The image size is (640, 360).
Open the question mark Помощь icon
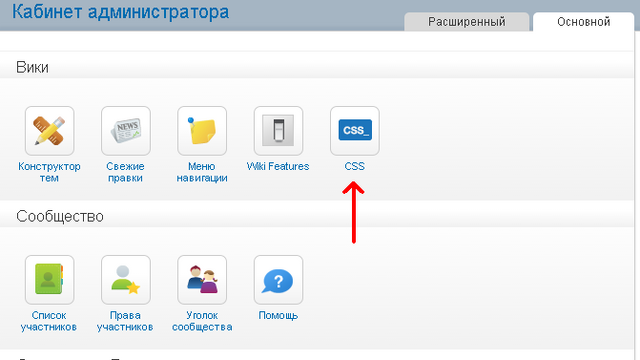pos(278,280)
